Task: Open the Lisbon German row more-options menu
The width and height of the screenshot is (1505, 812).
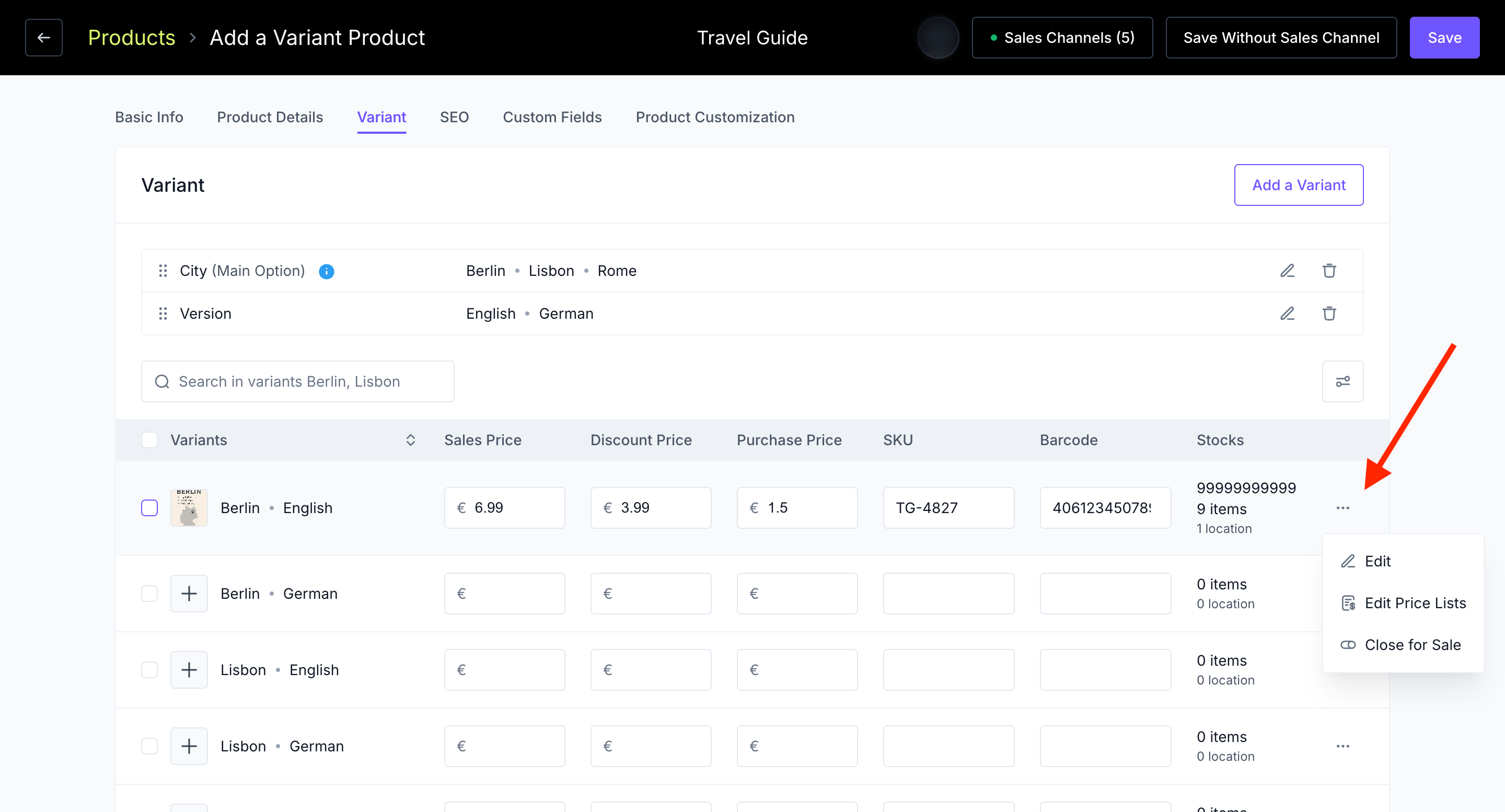Action: pos(1342,746)
